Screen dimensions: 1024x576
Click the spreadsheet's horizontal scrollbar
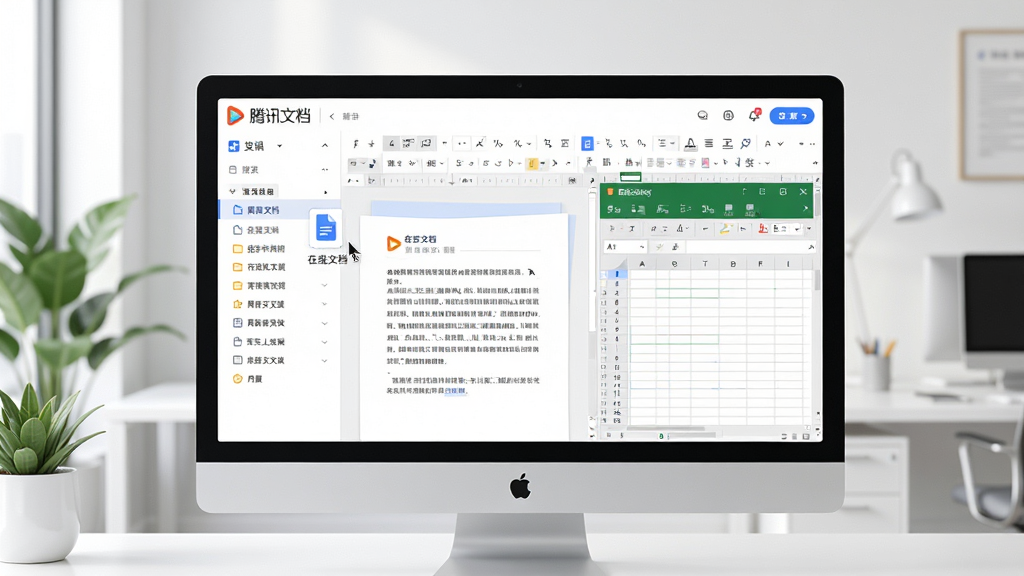(x=666, y=429)
